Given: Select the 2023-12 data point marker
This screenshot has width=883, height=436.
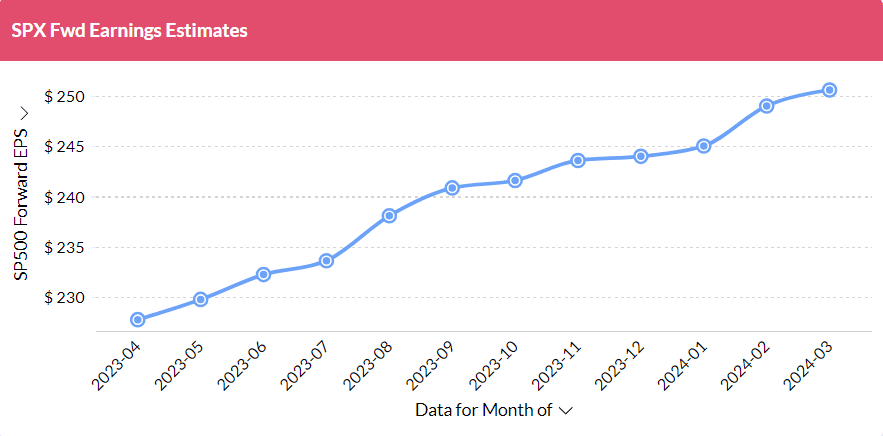Looking at the screenshot, I should (x=641, y=156).
